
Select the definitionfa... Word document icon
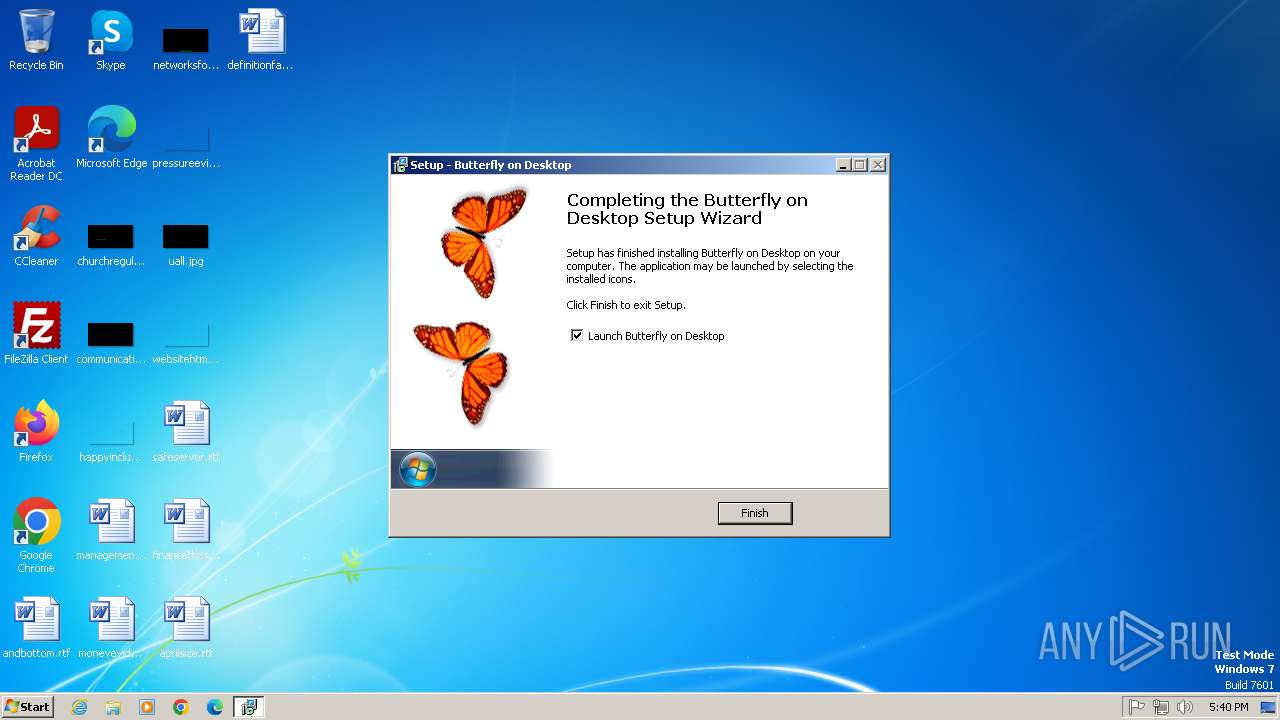tap(261, 40)
